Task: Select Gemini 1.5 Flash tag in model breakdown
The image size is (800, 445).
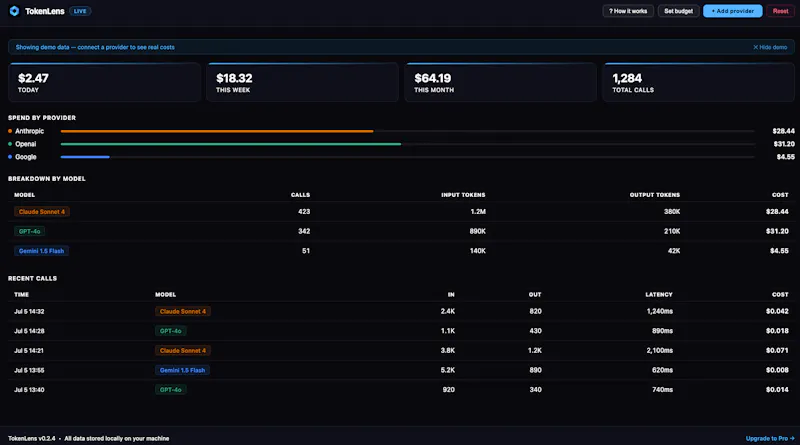Action: 41,251
